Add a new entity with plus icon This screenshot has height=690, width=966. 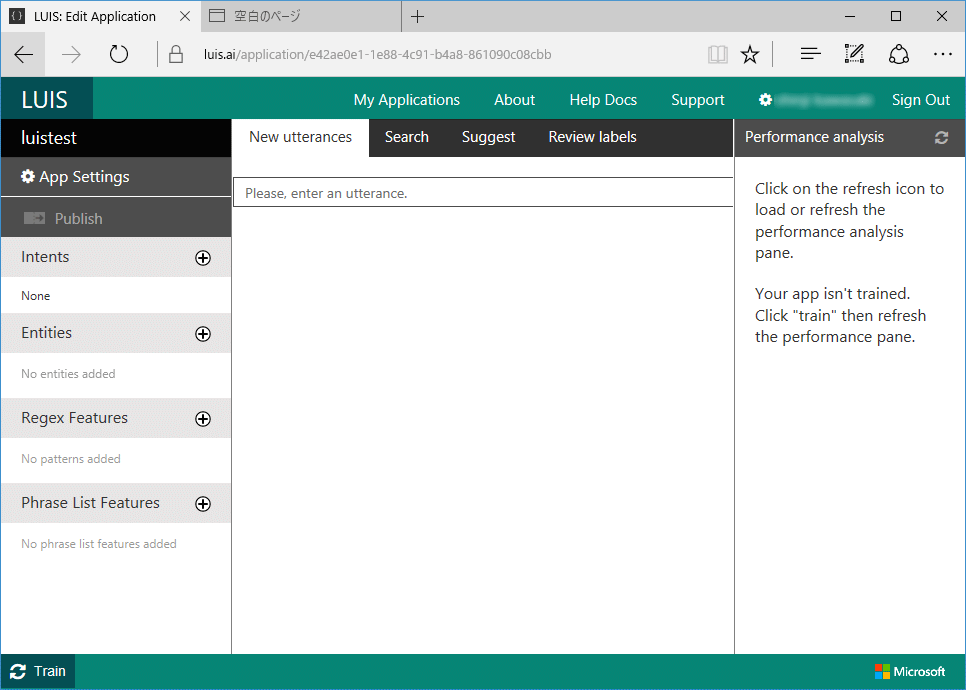point(203,334)
